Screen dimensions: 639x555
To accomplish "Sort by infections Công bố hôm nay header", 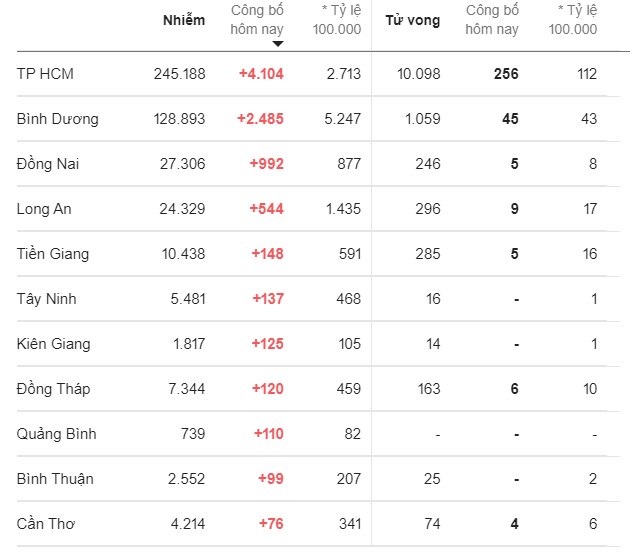I will pyautogui.click(x=257, y=20).
